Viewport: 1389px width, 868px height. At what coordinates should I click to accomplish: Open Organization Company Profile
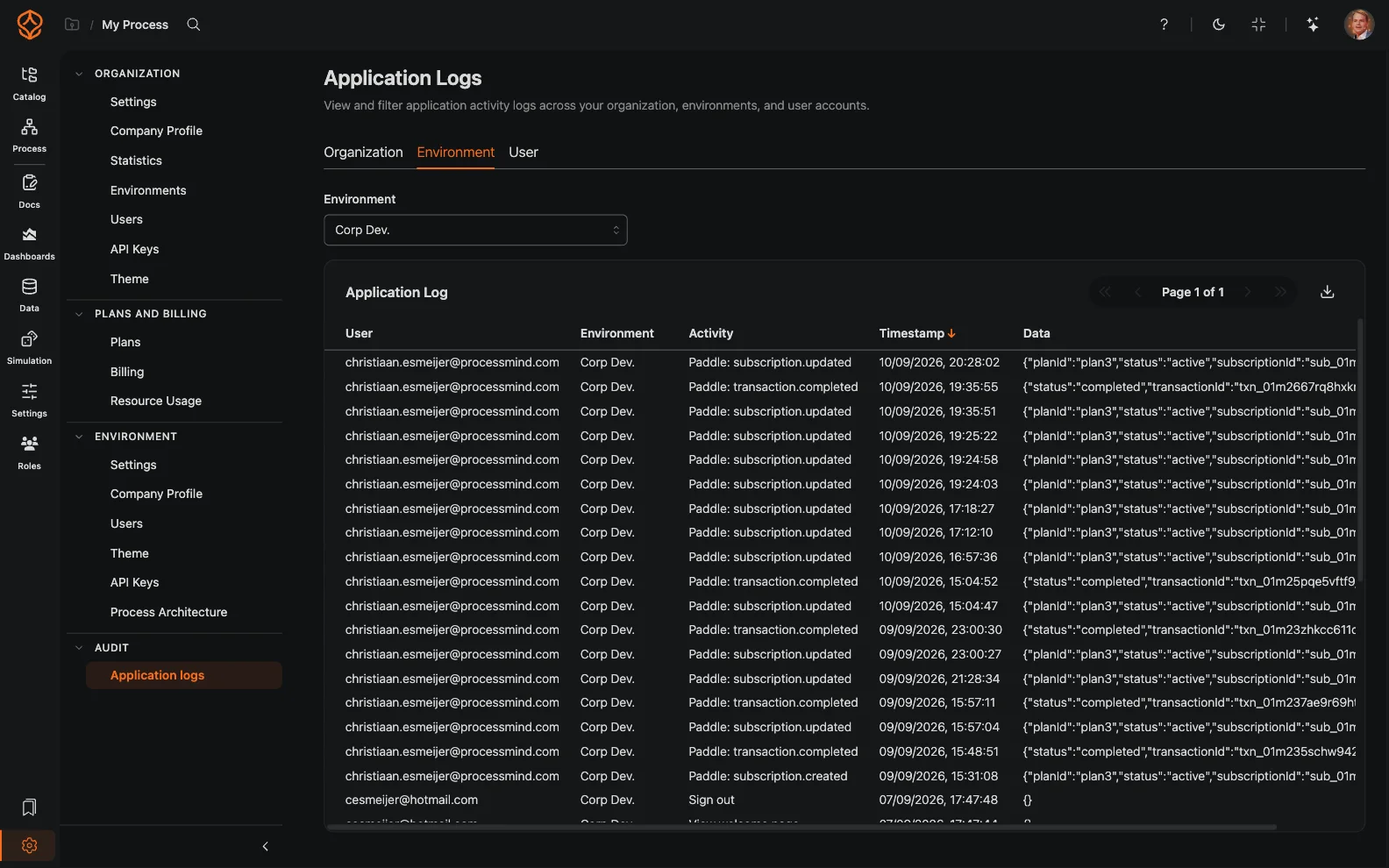coord(156,131)
